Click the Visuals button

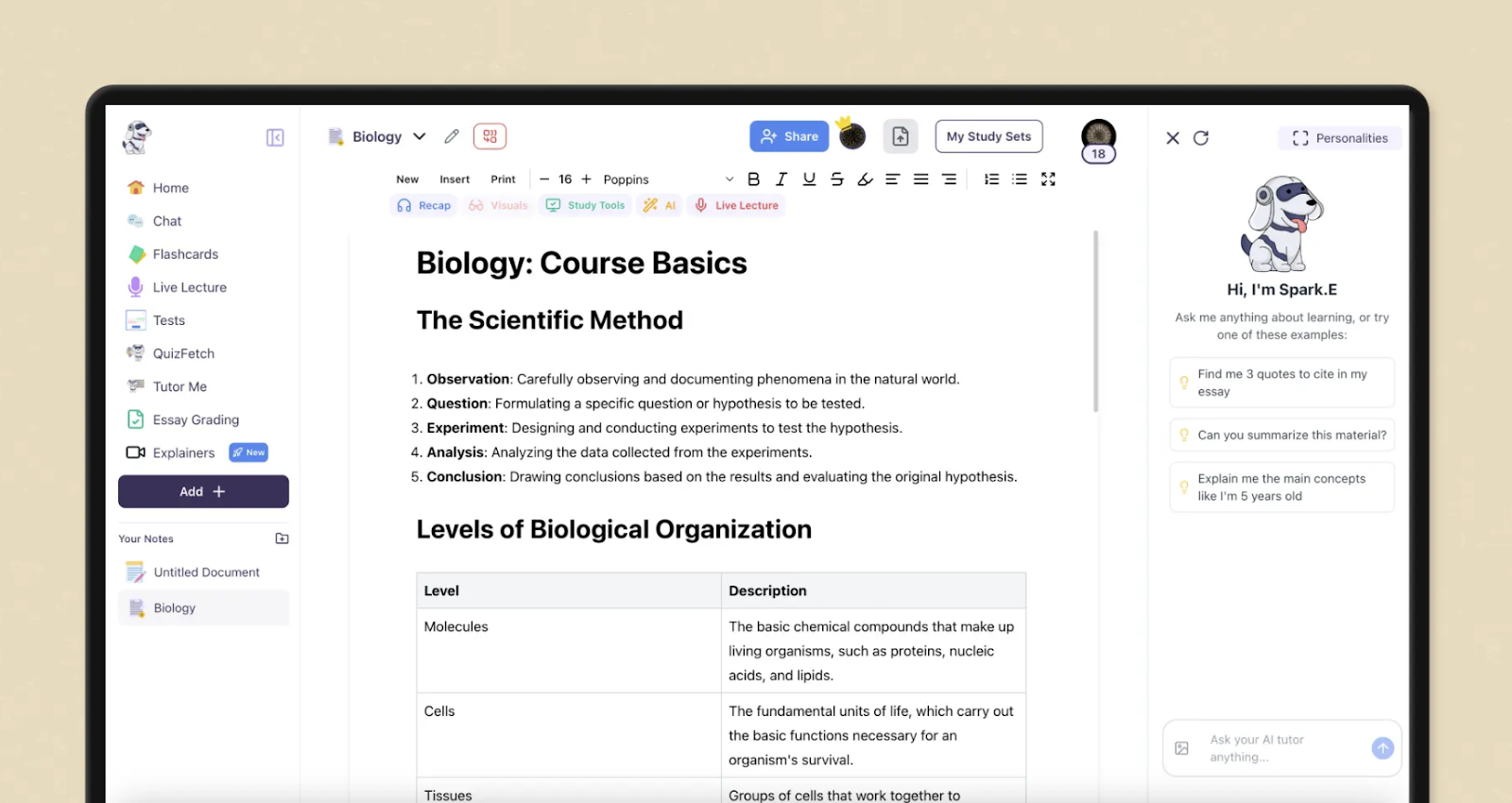pyautogui.click(x=498, y=205)
